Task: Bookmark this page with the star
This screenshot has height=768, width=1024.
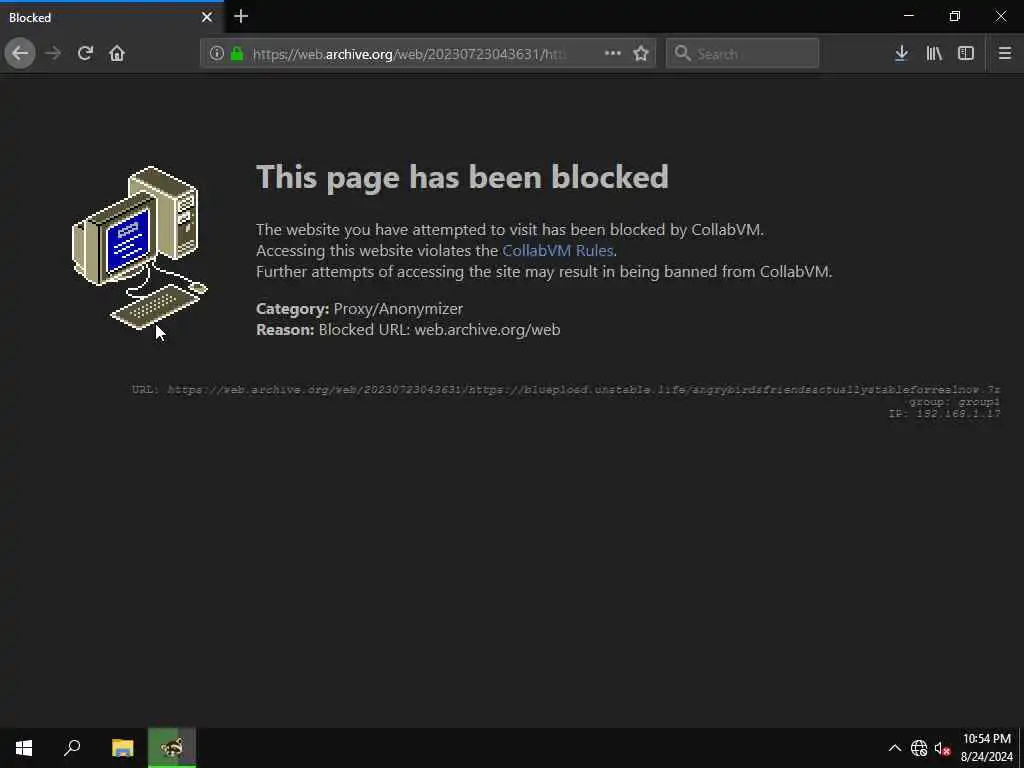Action: click(641, 54)
